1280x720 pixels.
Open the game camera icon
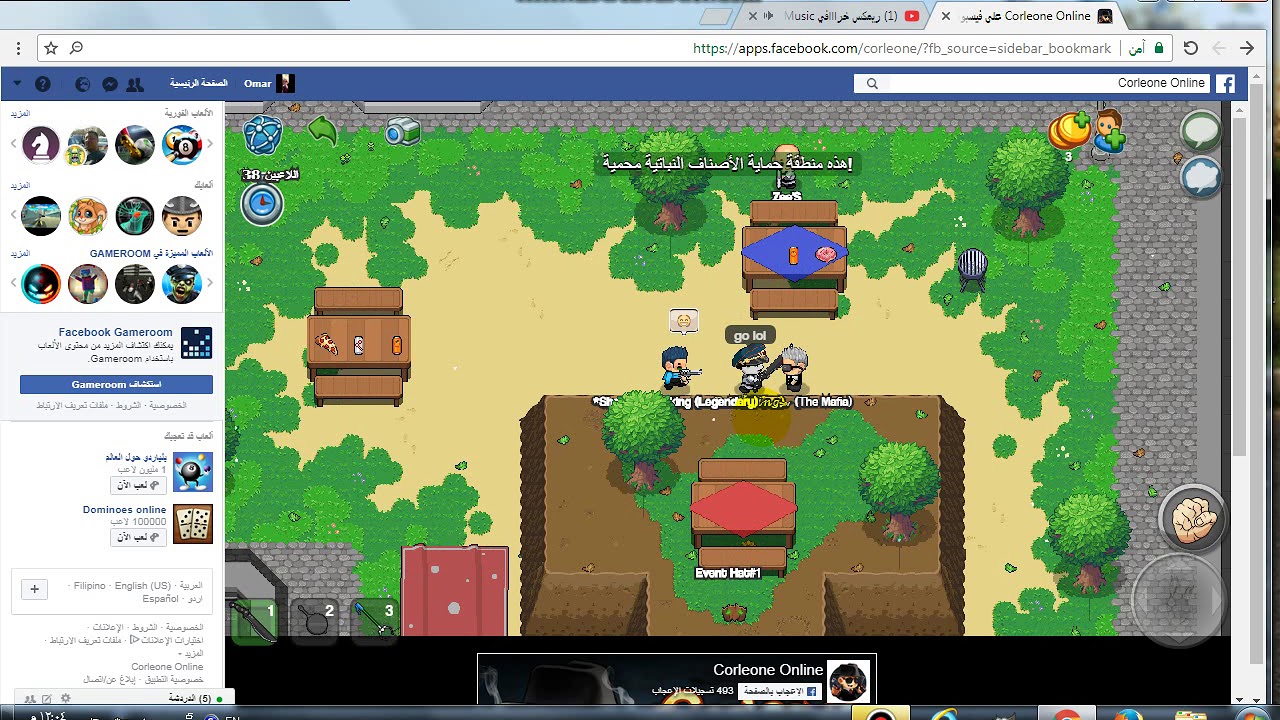(x=402, y=132)
